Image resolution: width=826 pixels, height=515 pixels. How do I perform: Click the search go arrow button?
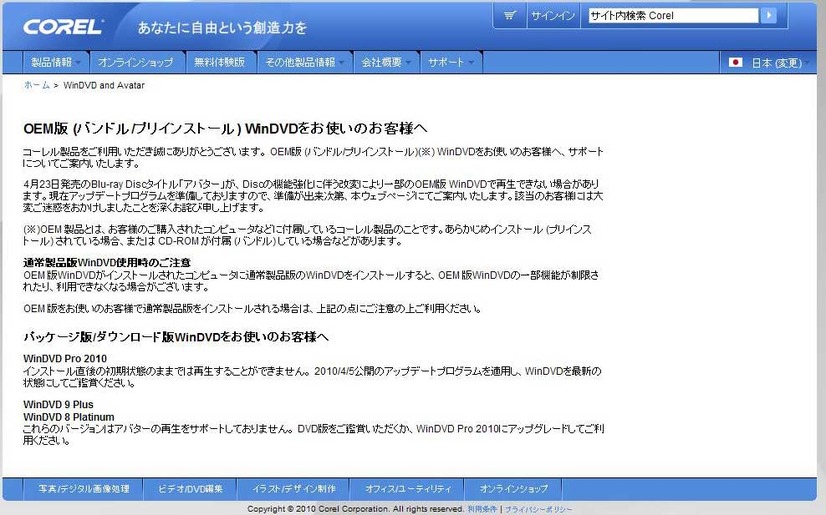click(x=769, y=16)
